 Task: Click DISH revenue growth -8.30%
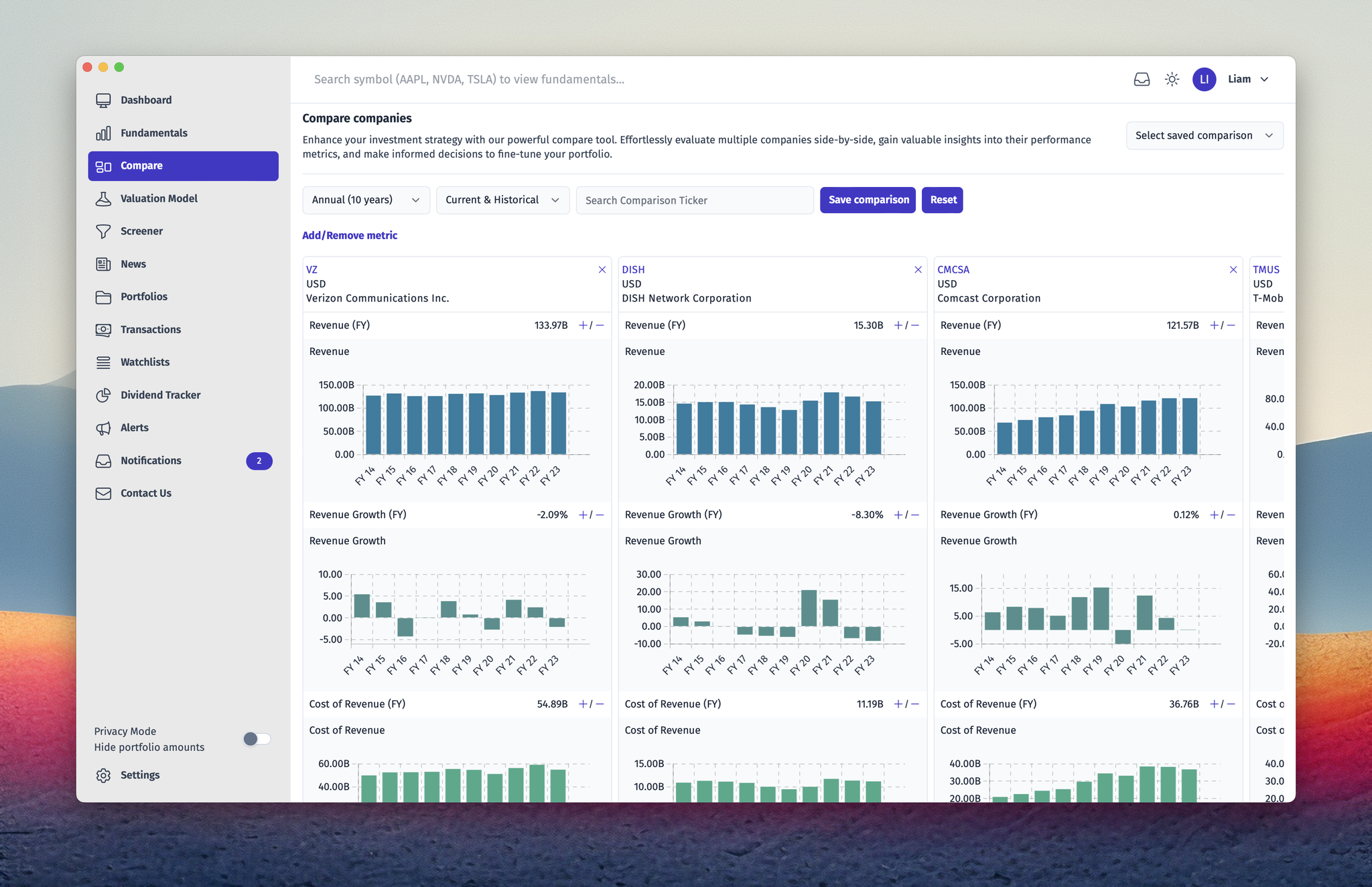tap(867, 515)
